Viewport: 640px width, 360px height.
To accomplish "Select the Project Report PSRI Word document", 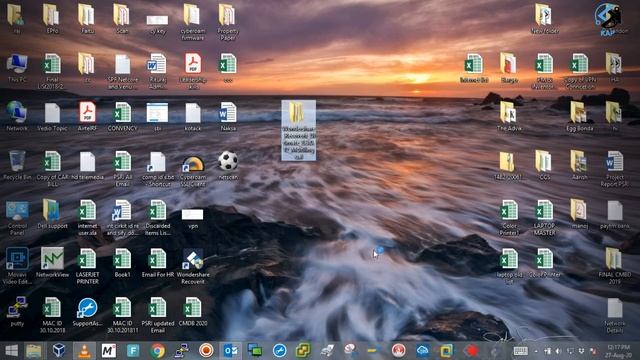I will pyautogui.click(x=615, y=169).
